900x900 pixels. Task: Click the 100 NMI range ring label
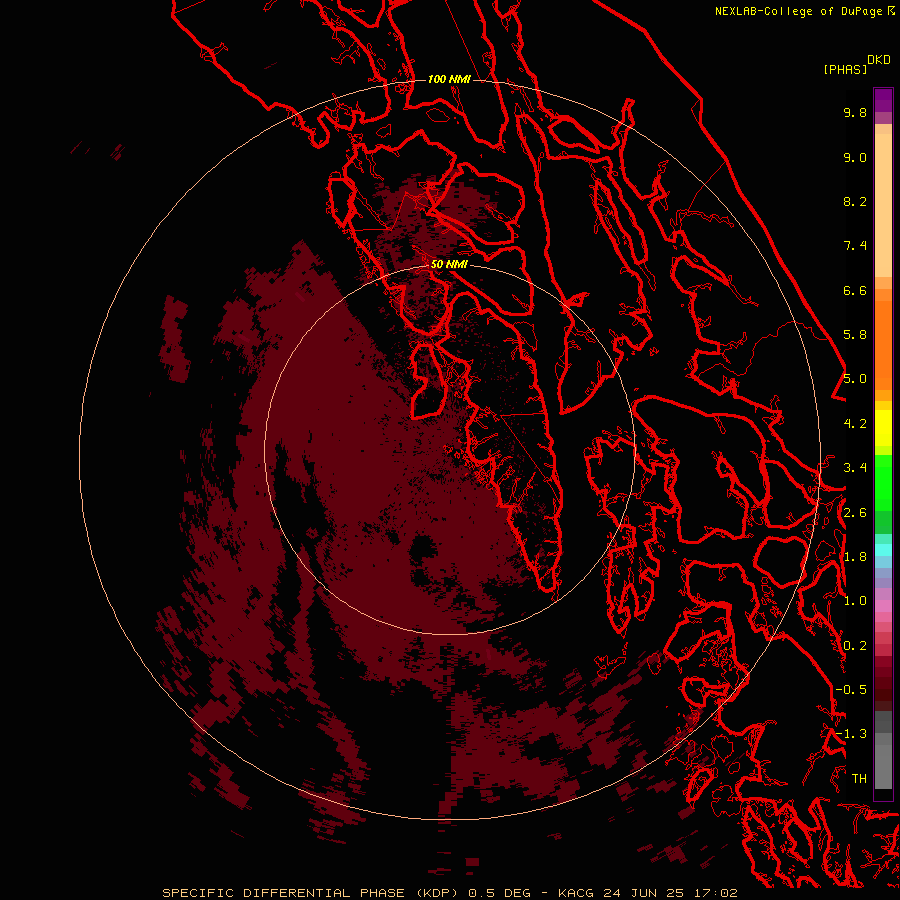click(449, 79)
